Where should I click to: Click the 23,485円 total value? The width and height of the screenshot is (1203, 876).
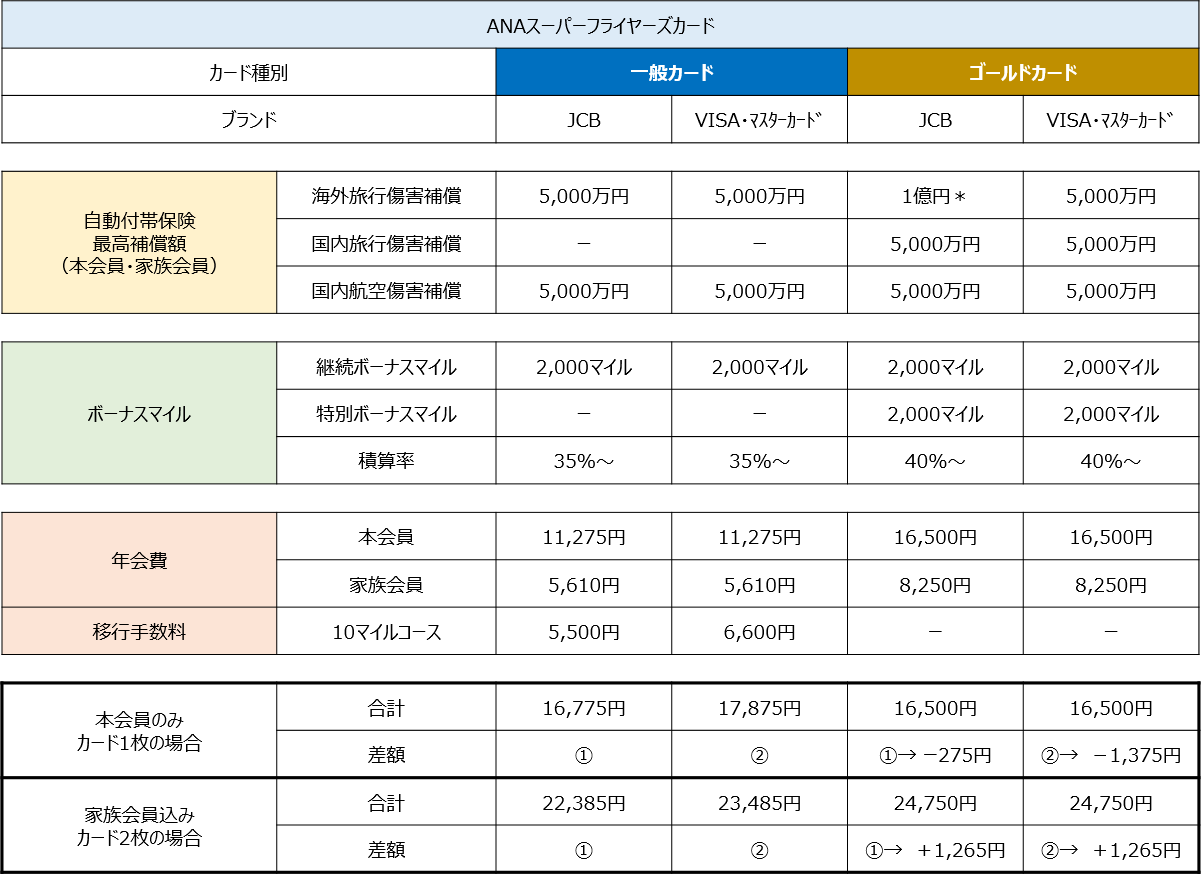760,802
